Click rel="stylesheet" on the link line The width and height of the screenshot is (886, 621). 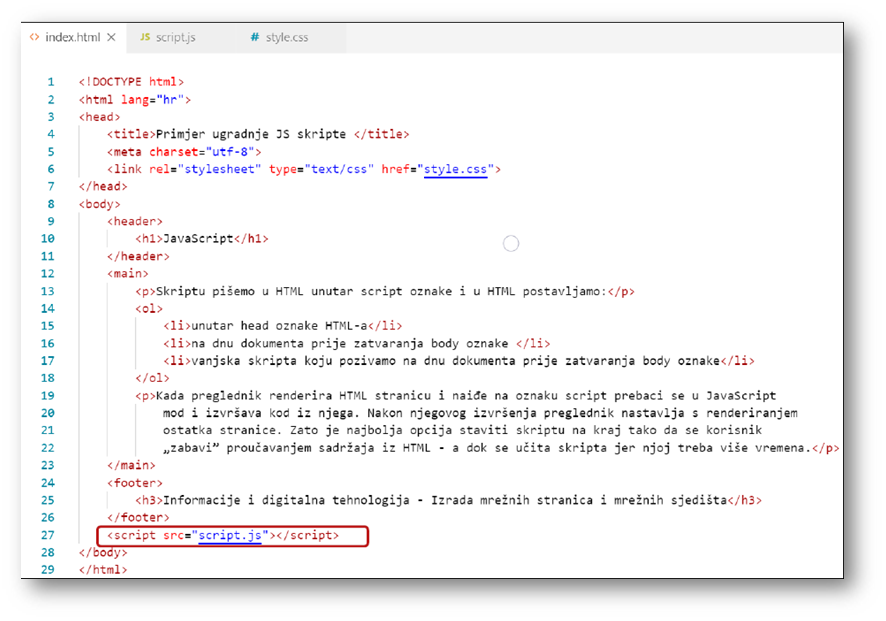(x=205, y=169)
